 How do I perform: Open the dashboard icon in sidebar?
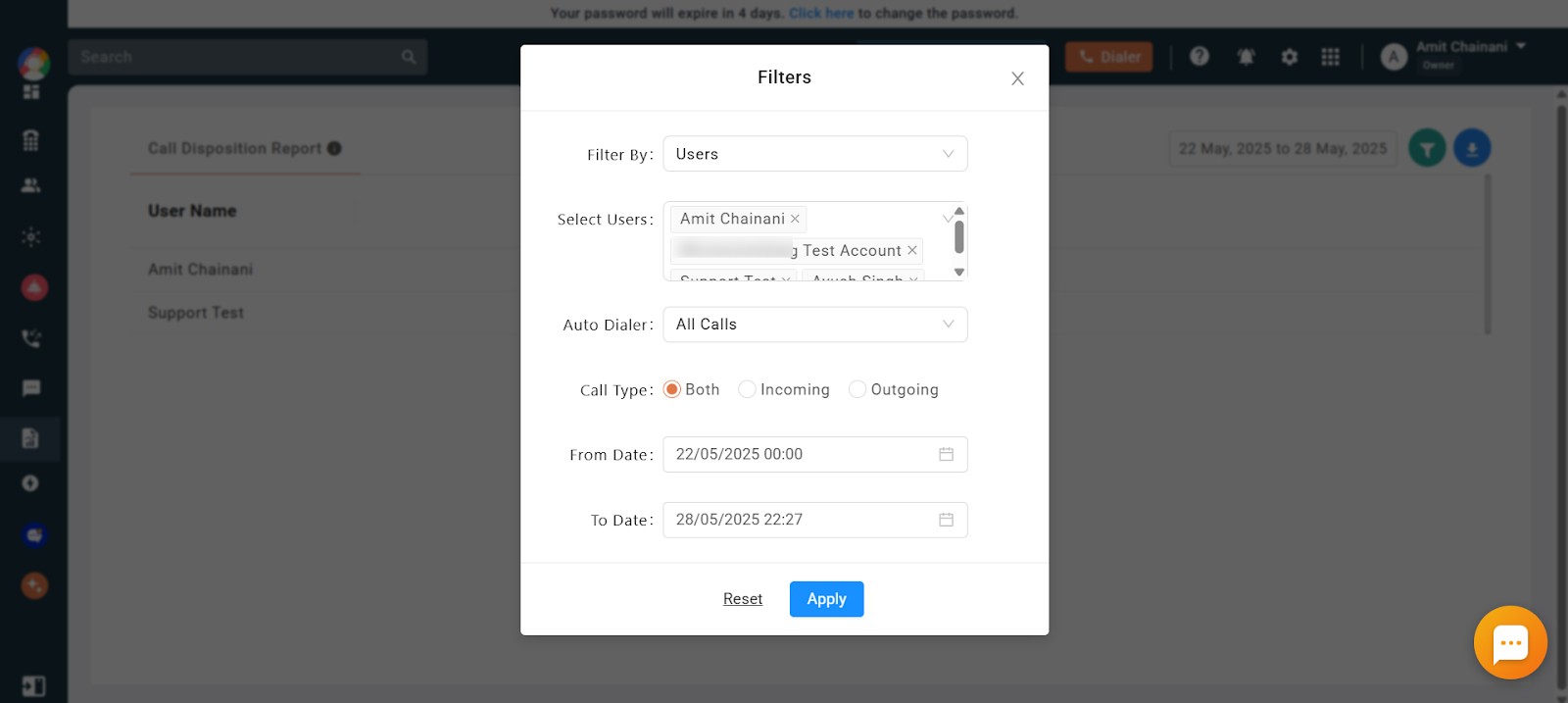click(31, 91)
